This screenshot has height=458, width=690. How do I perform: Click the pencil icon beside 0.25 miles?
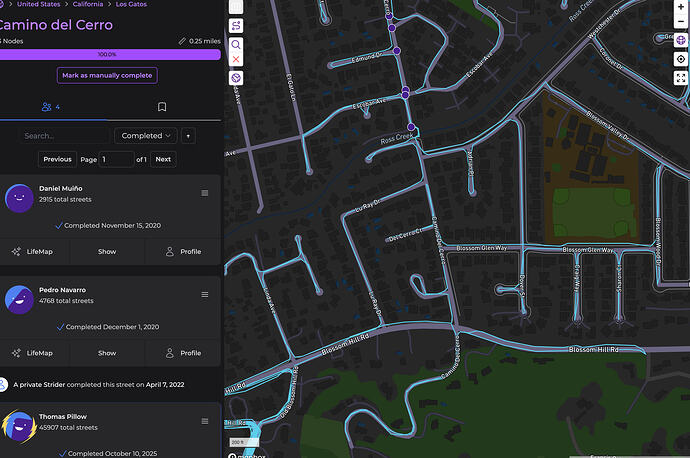182,41
